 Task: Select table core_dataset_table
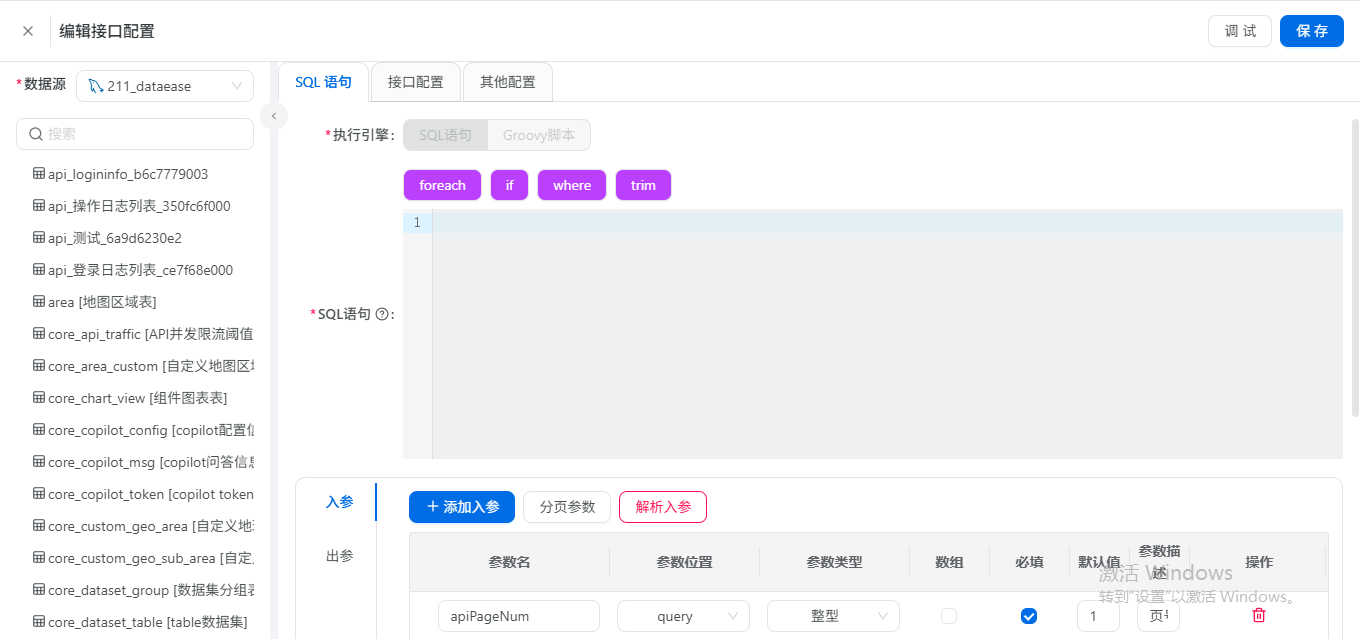[147, 622]
